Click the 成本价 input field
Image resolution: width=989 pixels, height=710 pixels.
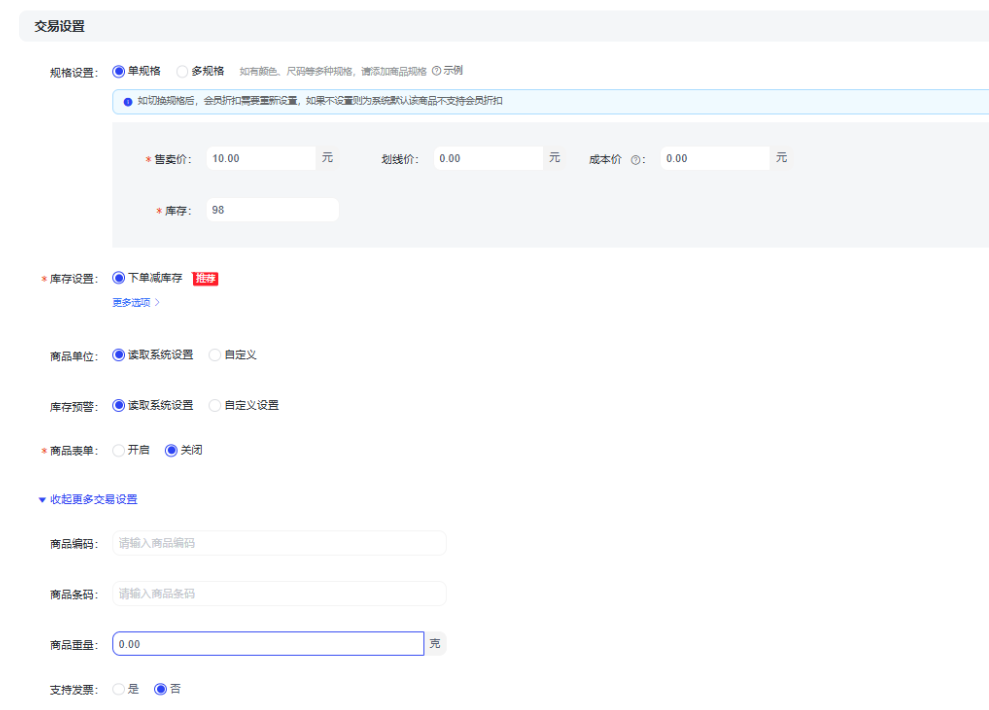point(715,158)
